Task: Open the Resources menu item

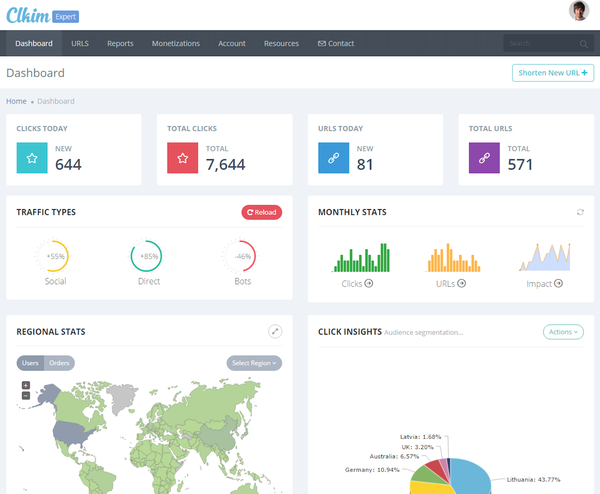Action: tap(281, 44)
